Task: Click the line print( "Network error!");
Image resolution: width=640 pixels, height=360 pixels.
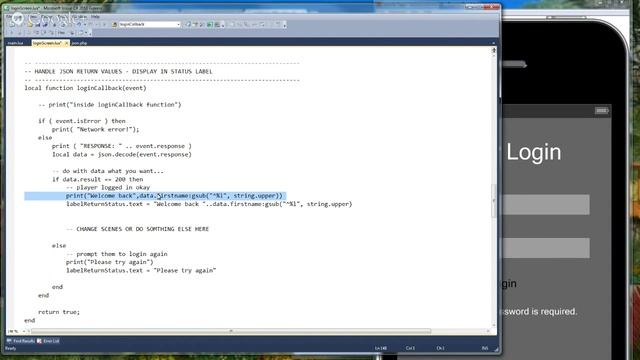Action: (x=96, y=129)
